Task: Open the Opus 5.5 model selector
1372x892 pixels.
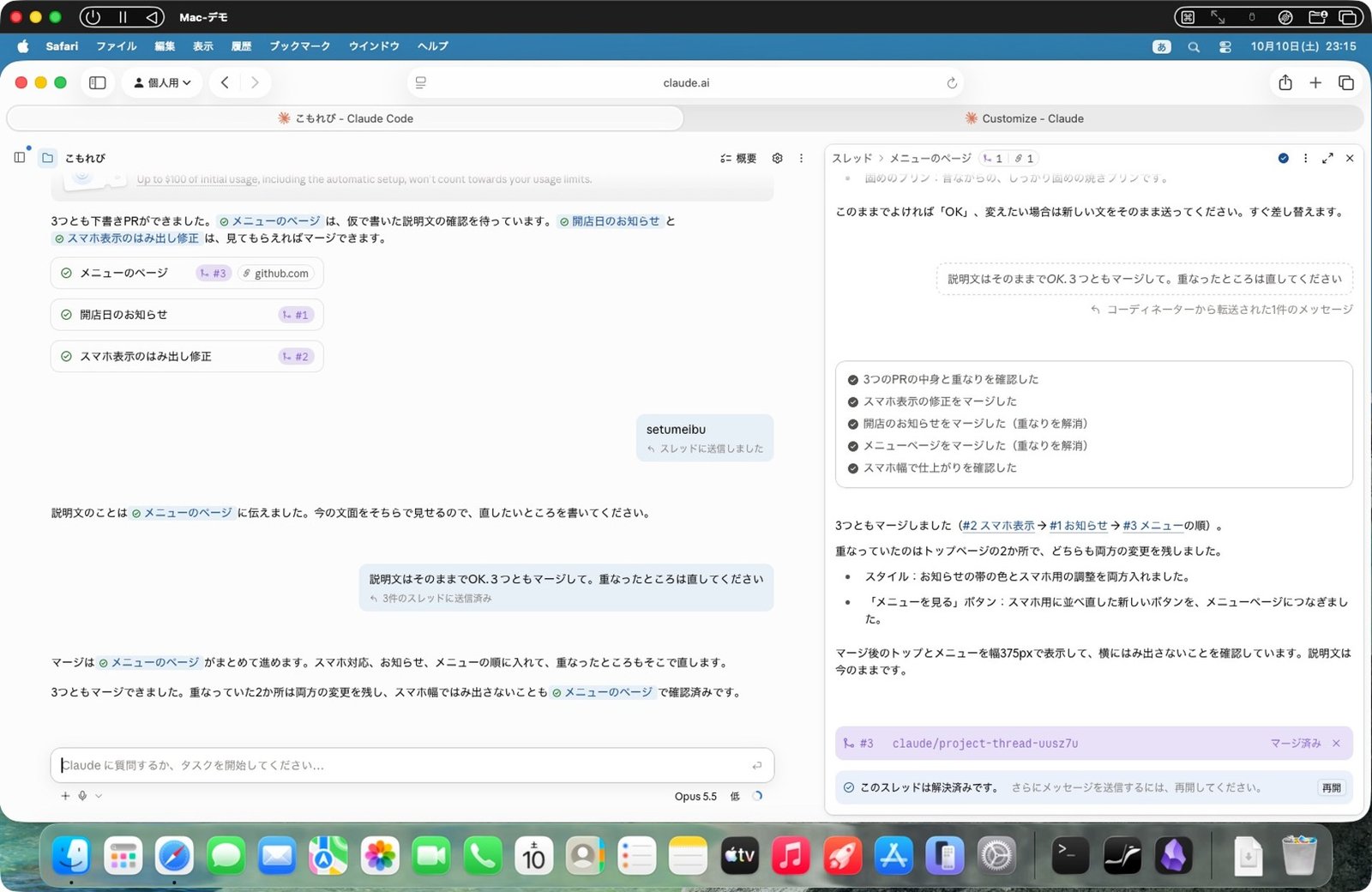Action: pyautogui.click(x=695, y=796)
